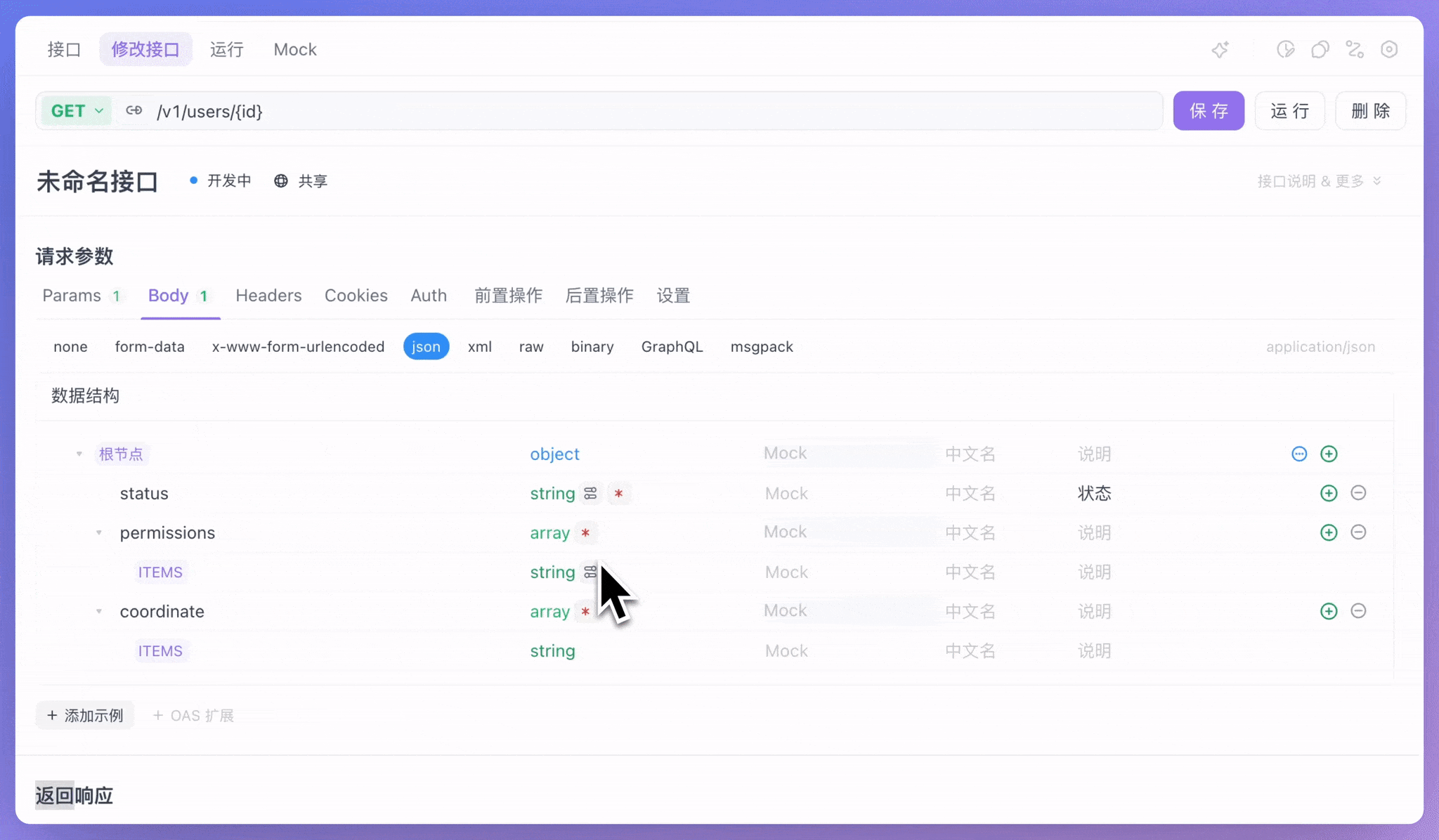Open the Mock tab

295,50
